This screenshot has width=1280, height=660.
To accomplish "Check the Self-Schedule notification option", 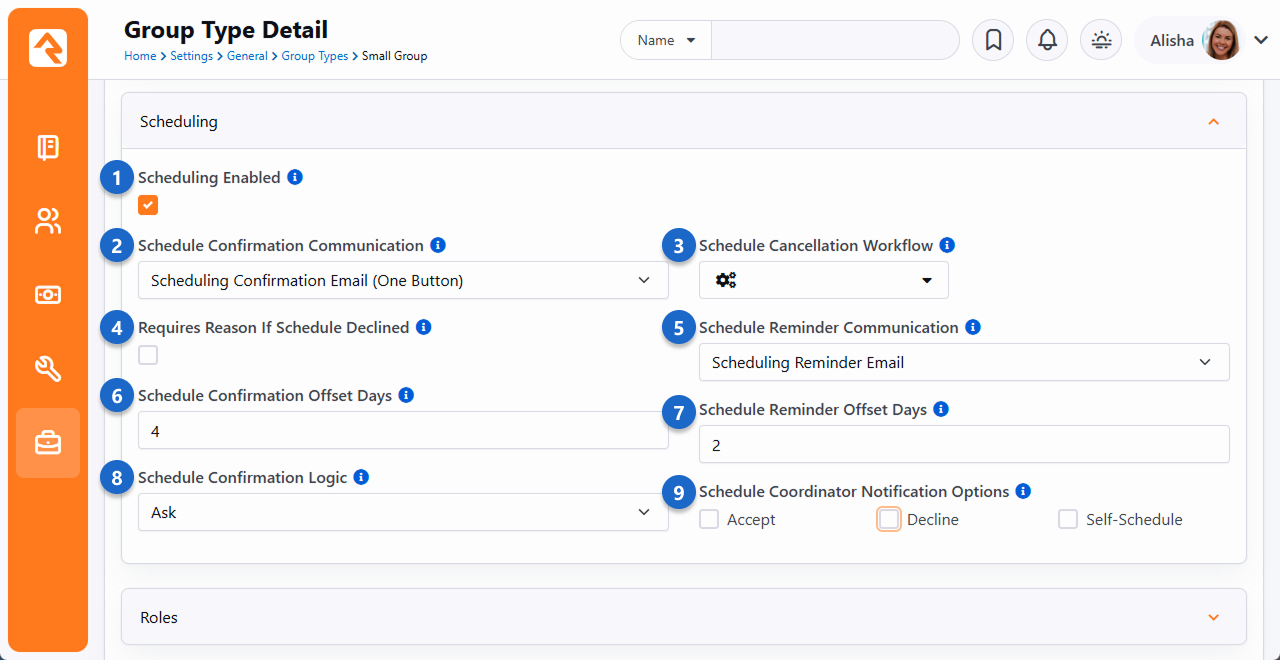I will pos(1068,519).
